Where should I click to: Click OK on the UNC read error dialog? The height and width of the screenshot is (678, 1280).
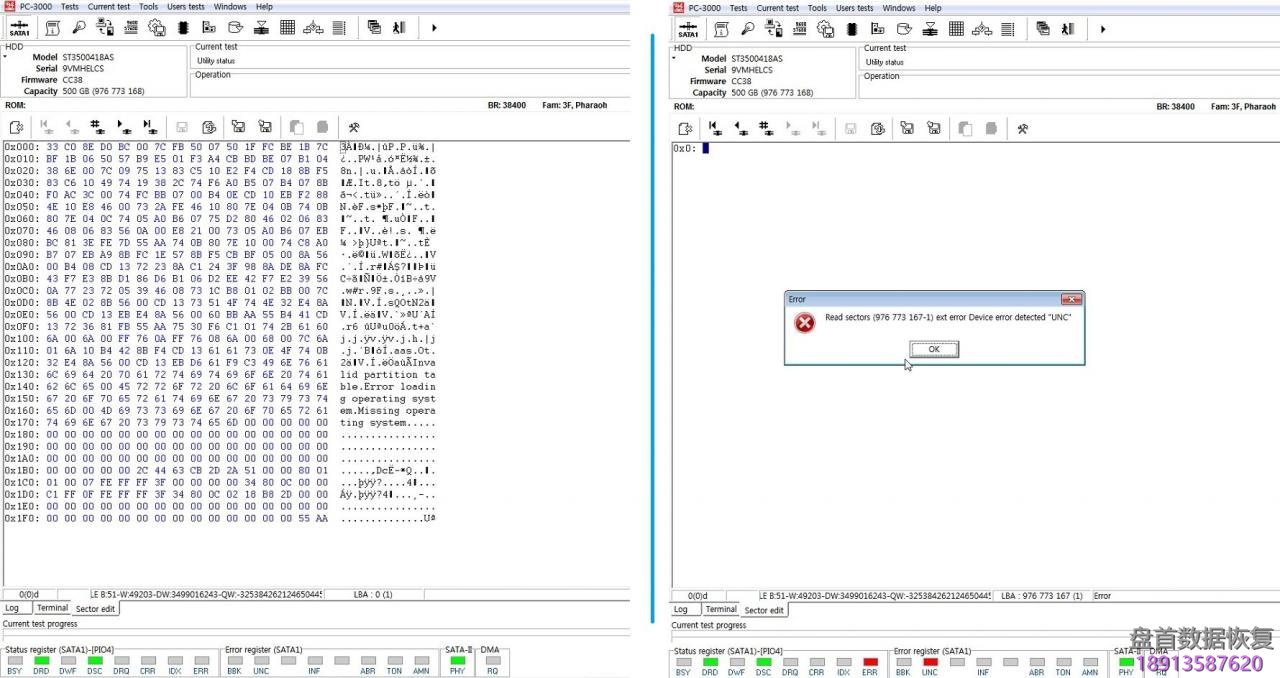point(932,349)
